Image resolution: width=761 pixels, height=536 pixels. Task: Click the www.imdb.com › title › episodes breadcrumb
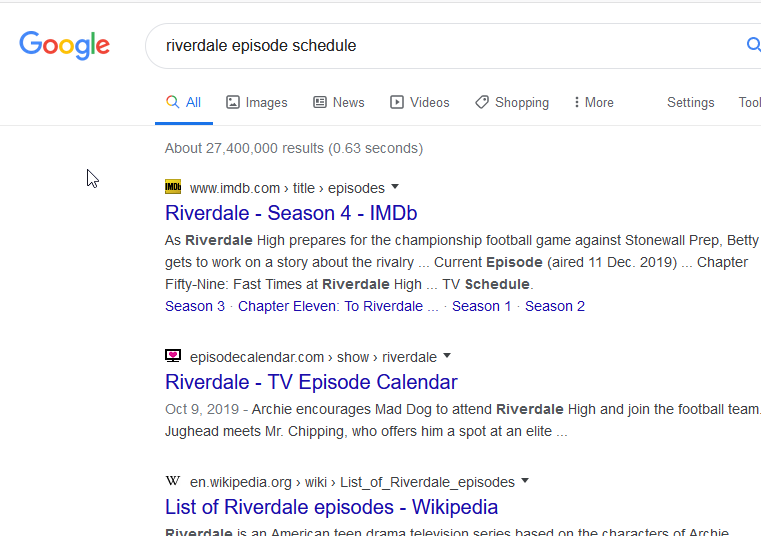point(287,188)
